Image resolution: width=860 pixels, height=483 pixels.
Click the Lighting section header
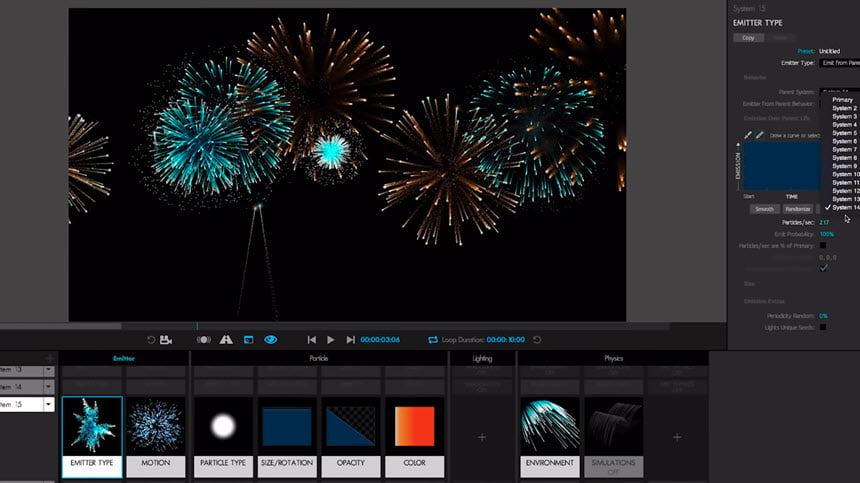pos(482,359)
